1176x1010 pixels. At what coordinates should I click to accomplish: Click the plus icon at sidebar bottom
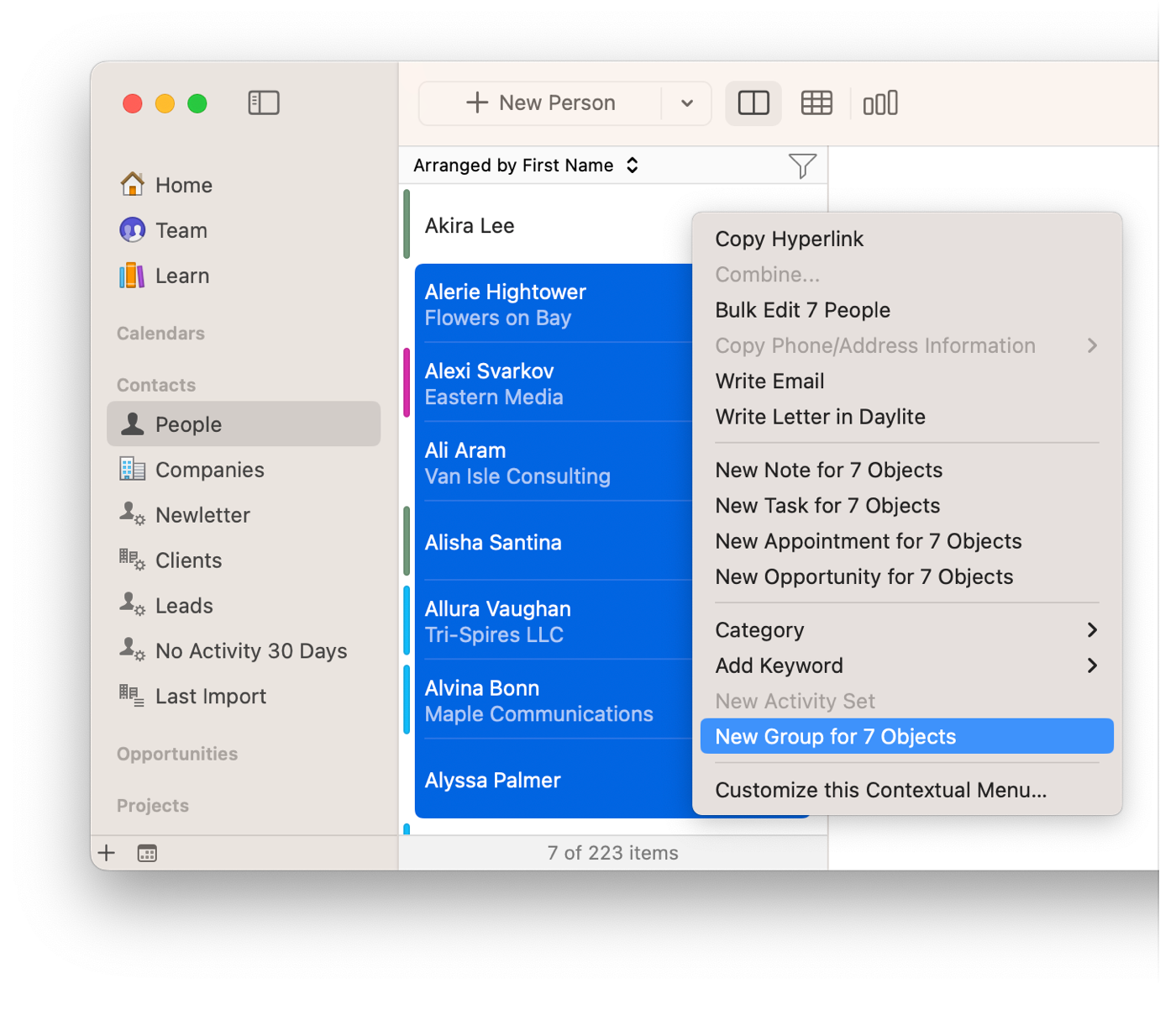[x=107, y=853]
